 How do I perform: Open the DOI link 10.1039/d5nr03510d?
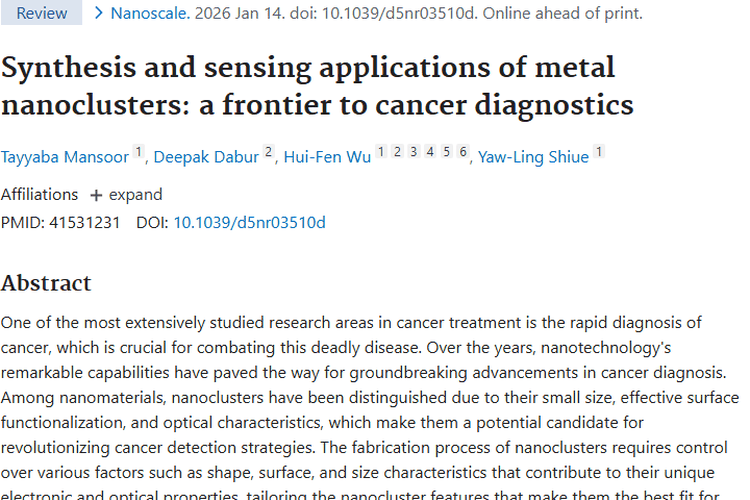coord(249,222)
